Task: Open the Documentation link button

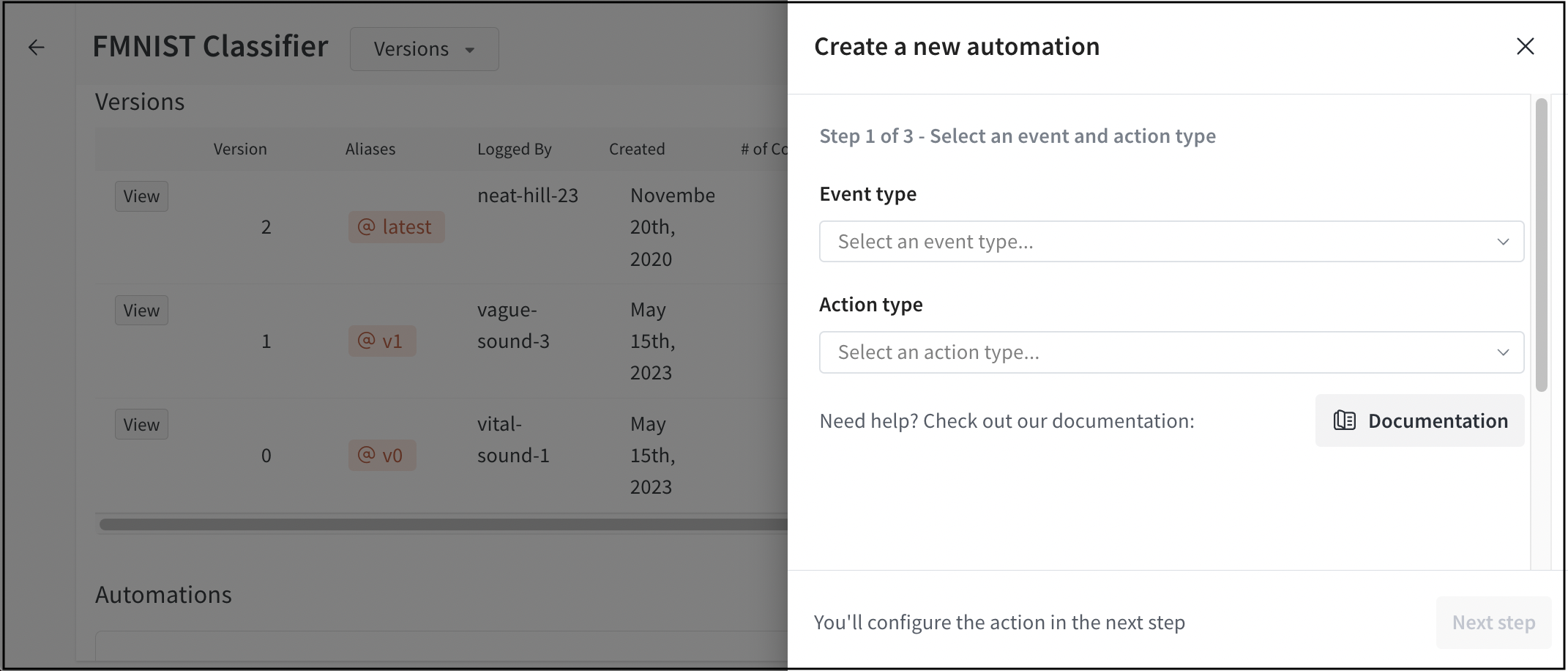Action: tap(1419, 420)
